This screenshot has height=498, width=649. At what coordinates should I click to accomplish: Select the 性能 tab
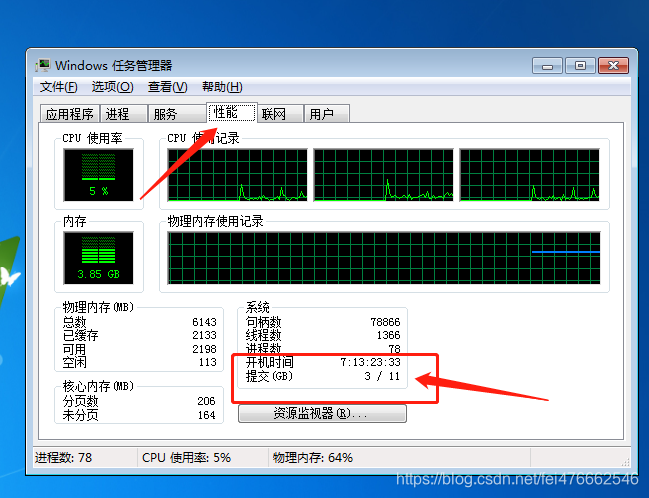(x=231, y=112)
